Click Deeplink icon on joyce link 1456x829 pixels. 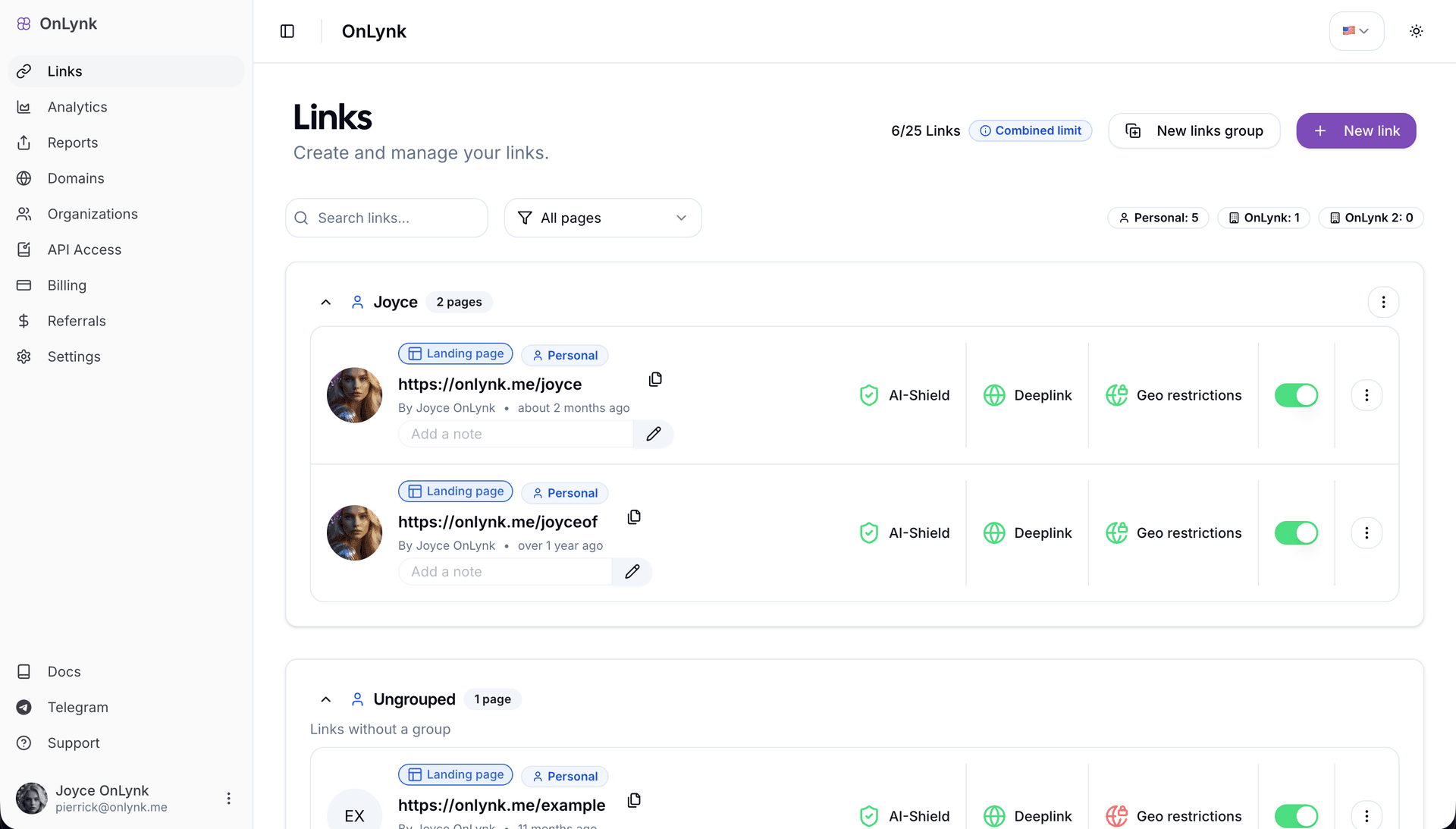point(994,395)
